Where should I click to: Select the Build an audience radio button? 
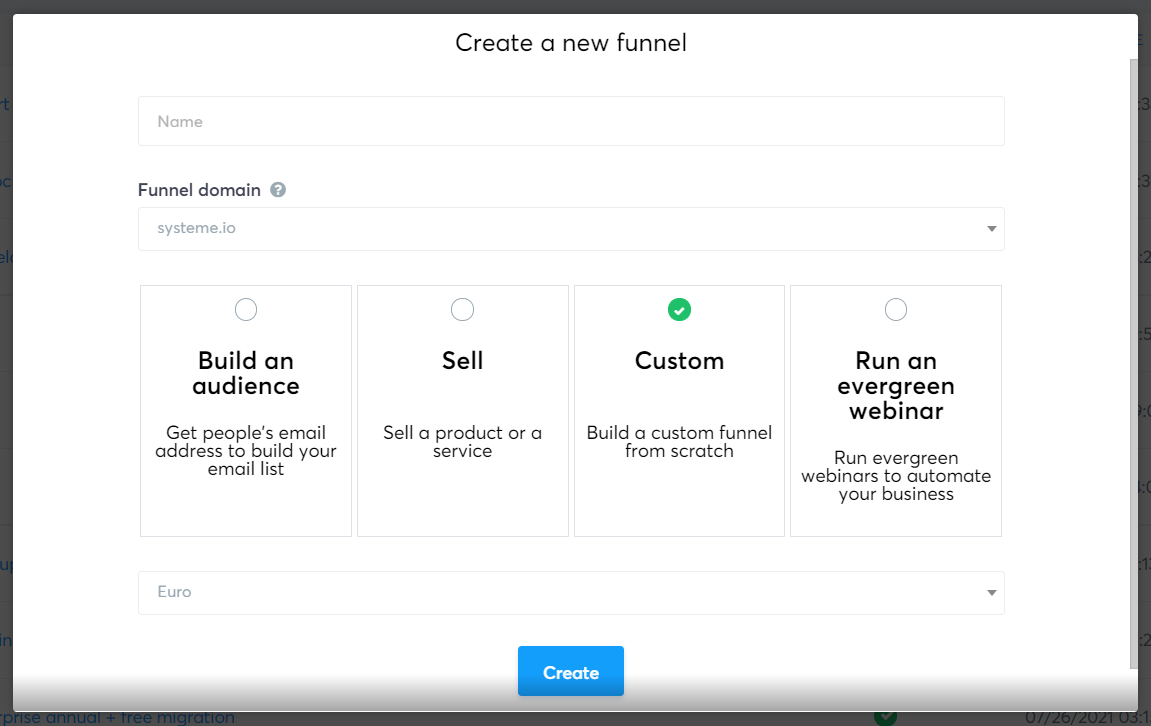[x=246, y=310]
